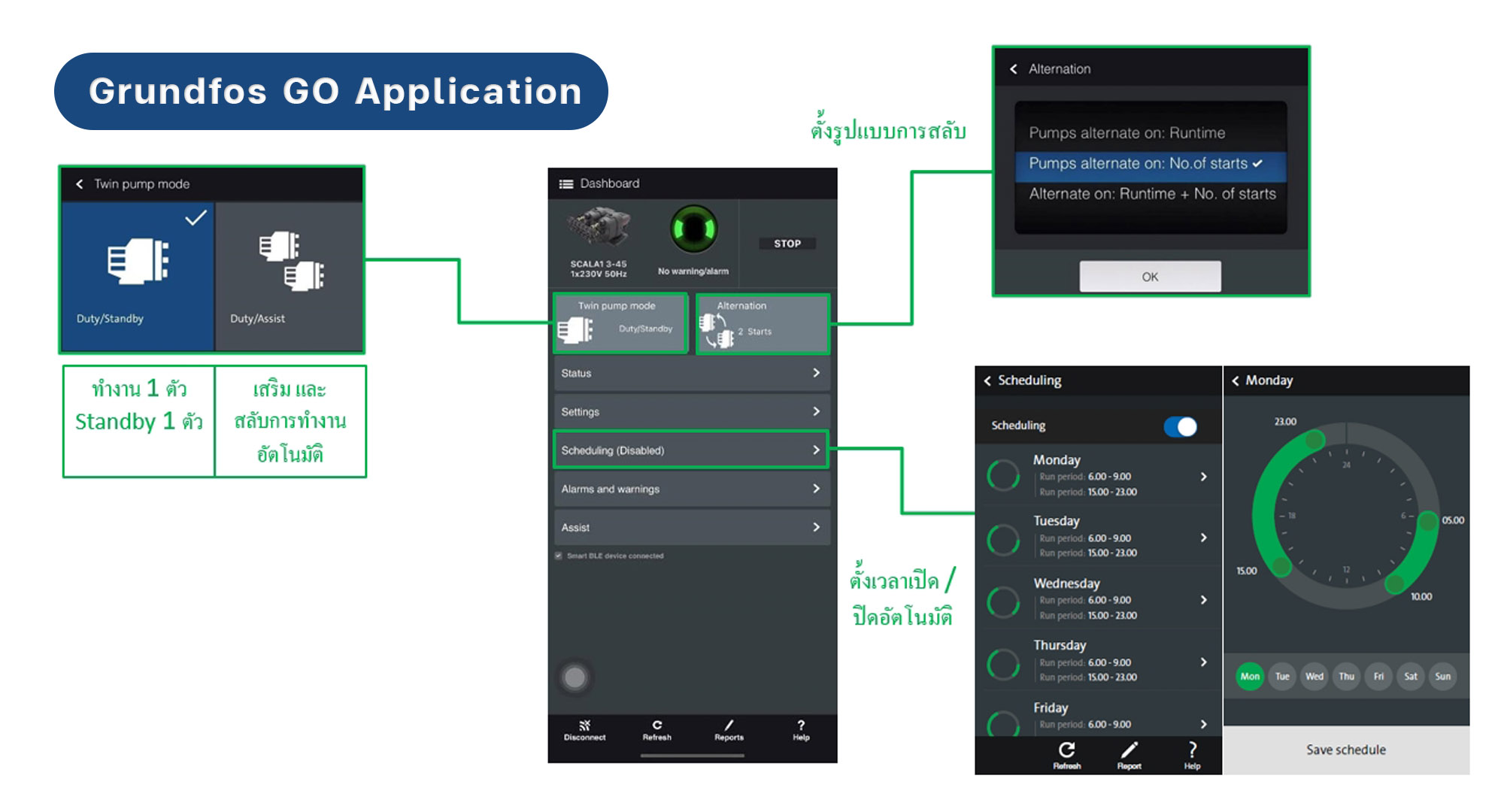The width and height of the screenshot is (1504, 812).
Task: Open Reports in Dashboard bottom bar
Action: click(x=729, y=730)
